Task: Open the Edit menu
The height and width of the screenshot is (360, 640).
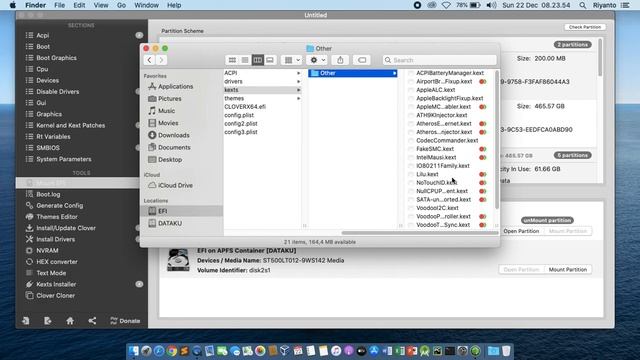Action: (79, 5)
